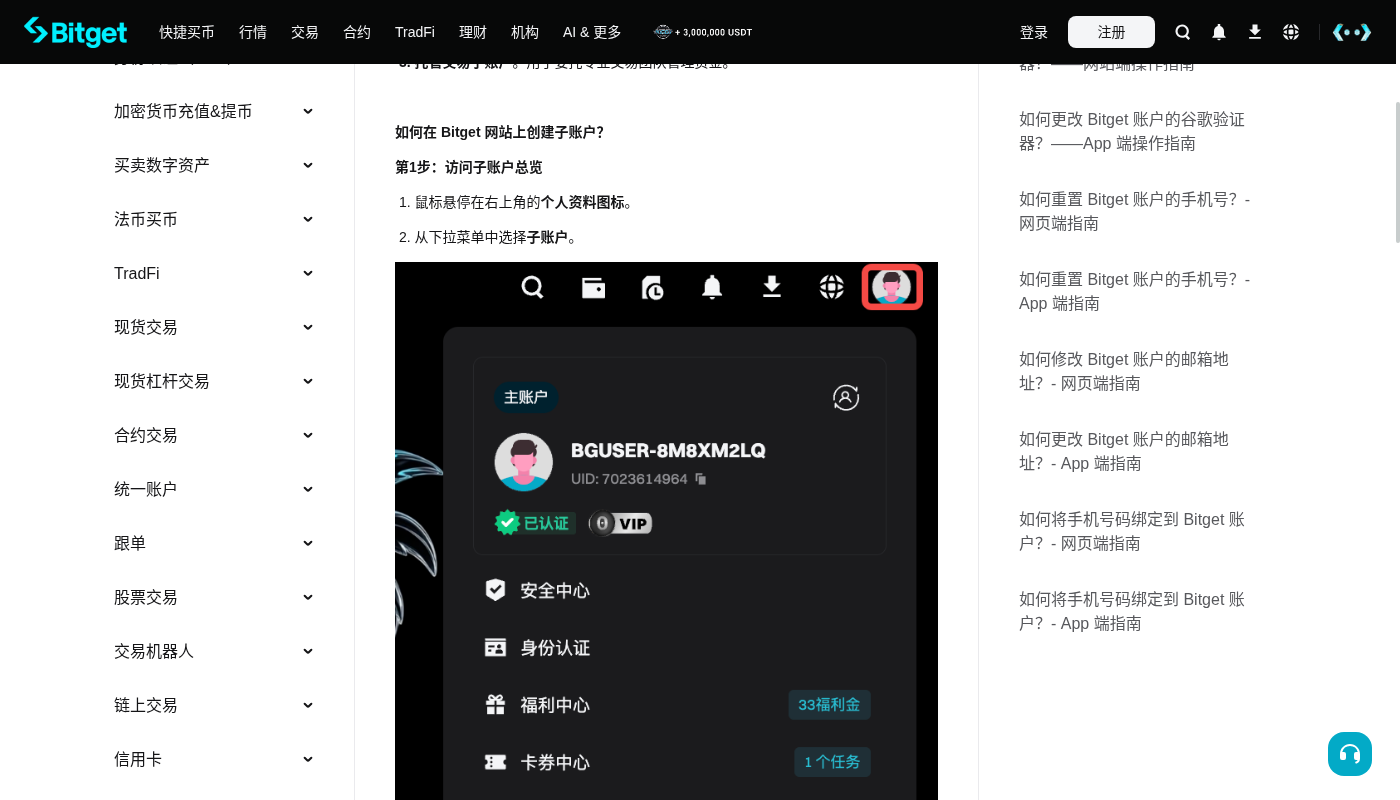
Task: Expand 现货杠杆交易 chevron
Action: coord(308,381)
